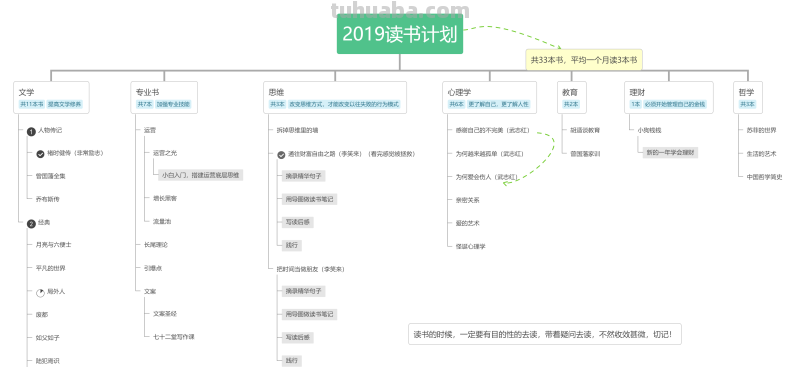
Task: Click the 共7本 label under 专业书
Action: point(144,104)
